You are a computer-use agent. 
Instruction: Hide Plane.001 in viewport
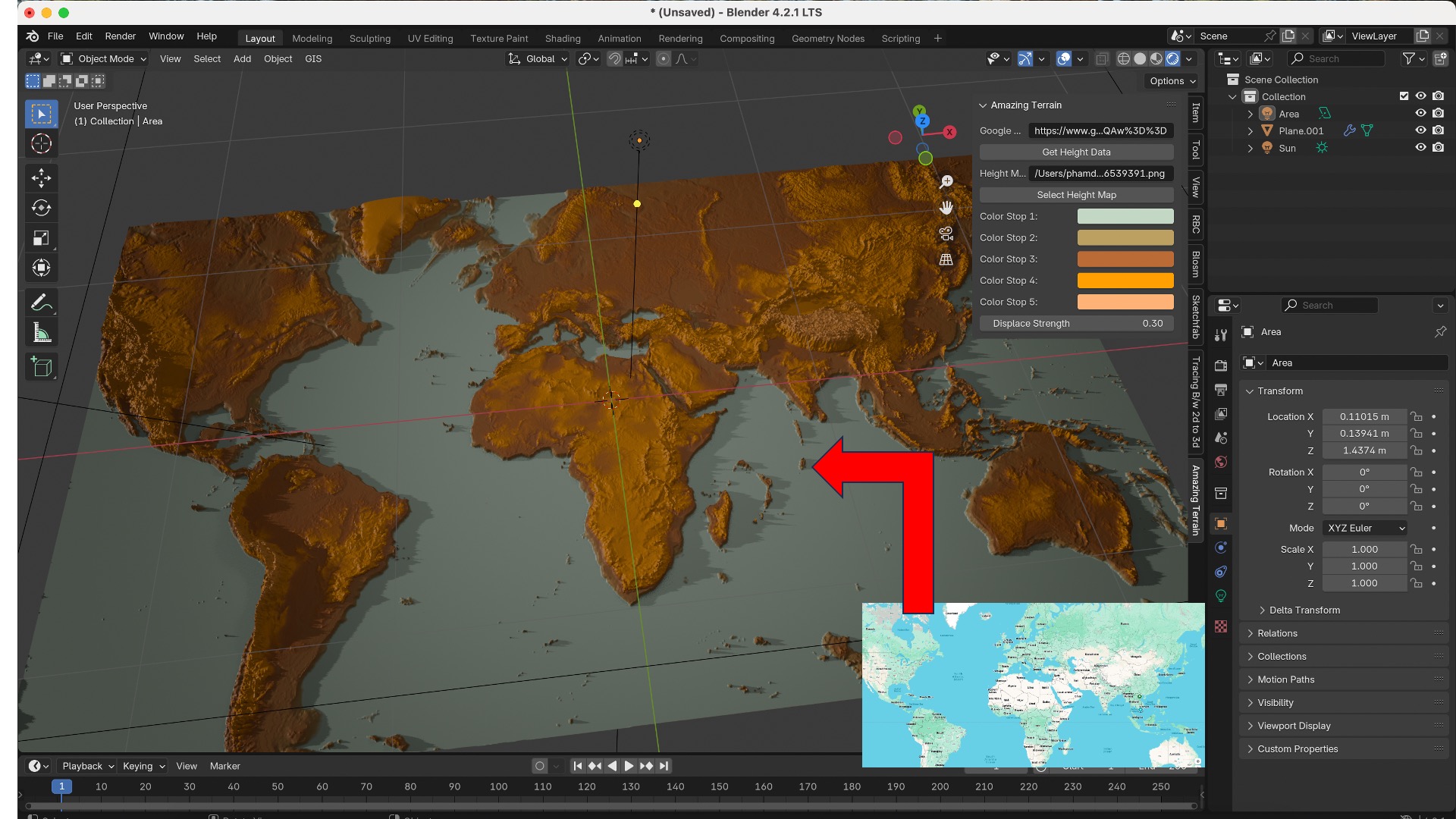1420,130
